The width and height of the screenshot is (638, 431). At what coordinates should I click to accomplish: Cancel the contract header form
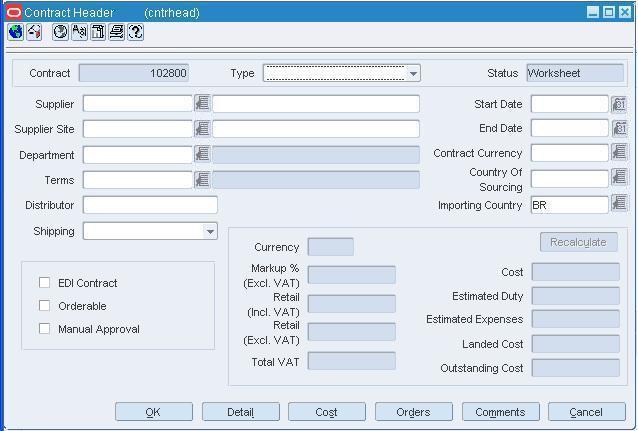point(587,412)
